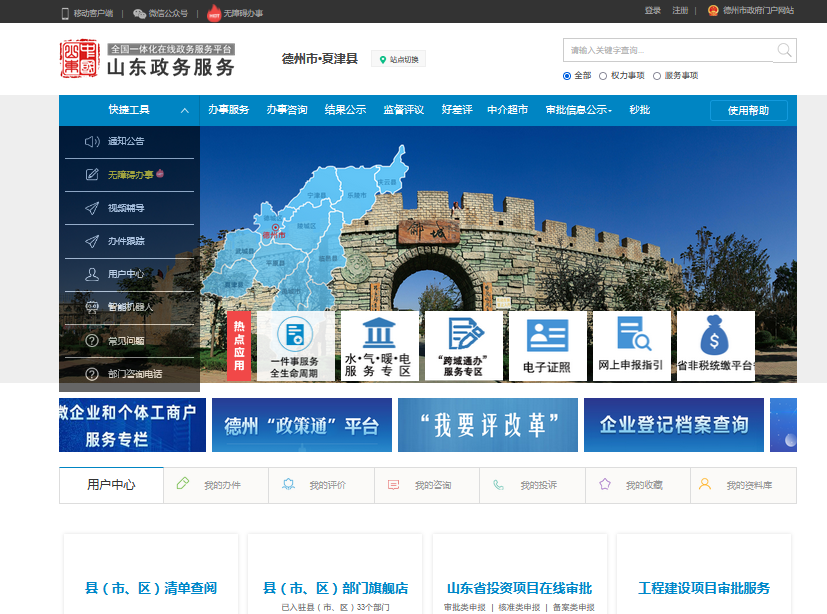Open the 办事服务 navigation menu item
Screen dimensions: 827x614
click(x=229, y=110)
